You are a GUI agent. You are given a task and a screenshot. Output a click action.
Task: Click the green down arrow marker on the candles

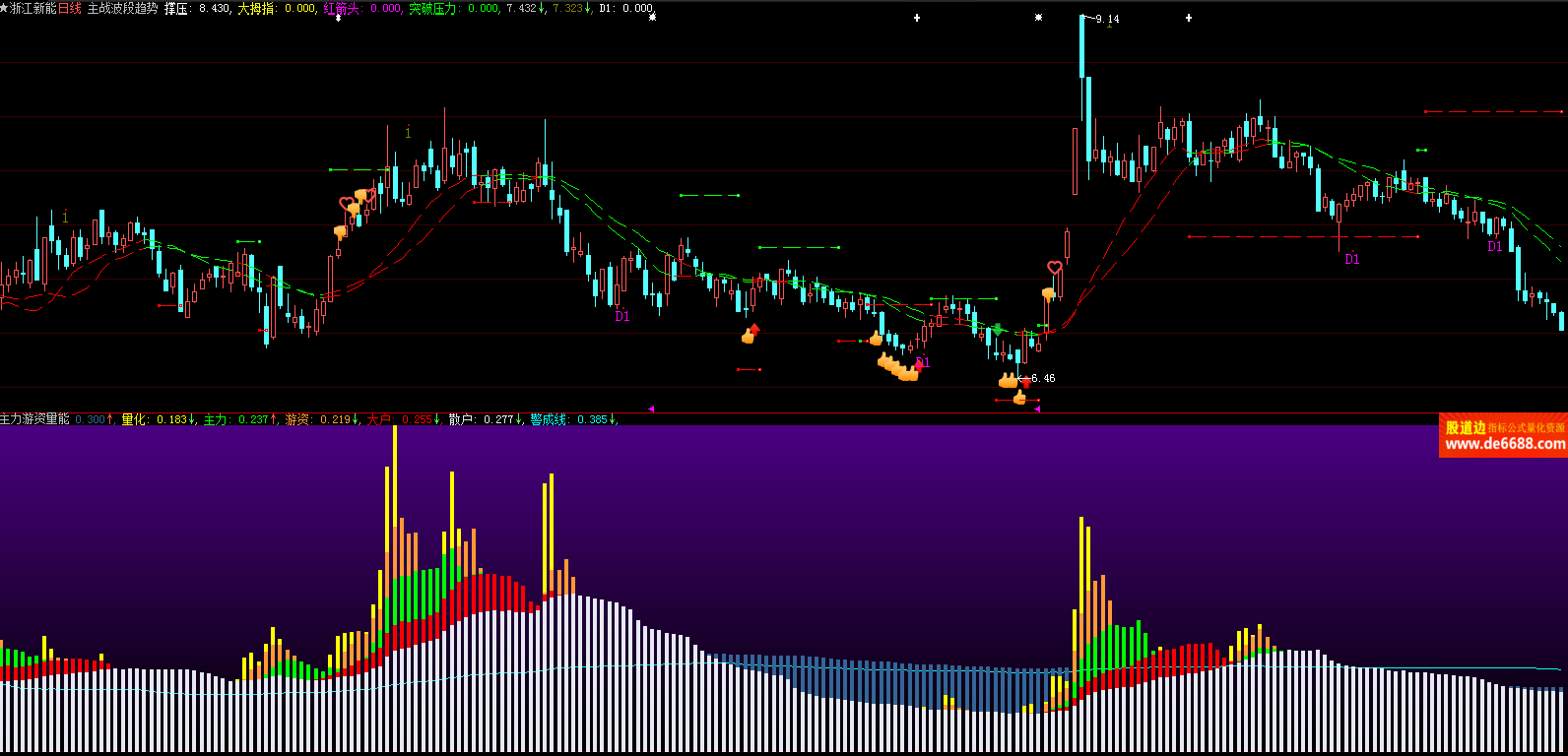click(x=998, y=330)
